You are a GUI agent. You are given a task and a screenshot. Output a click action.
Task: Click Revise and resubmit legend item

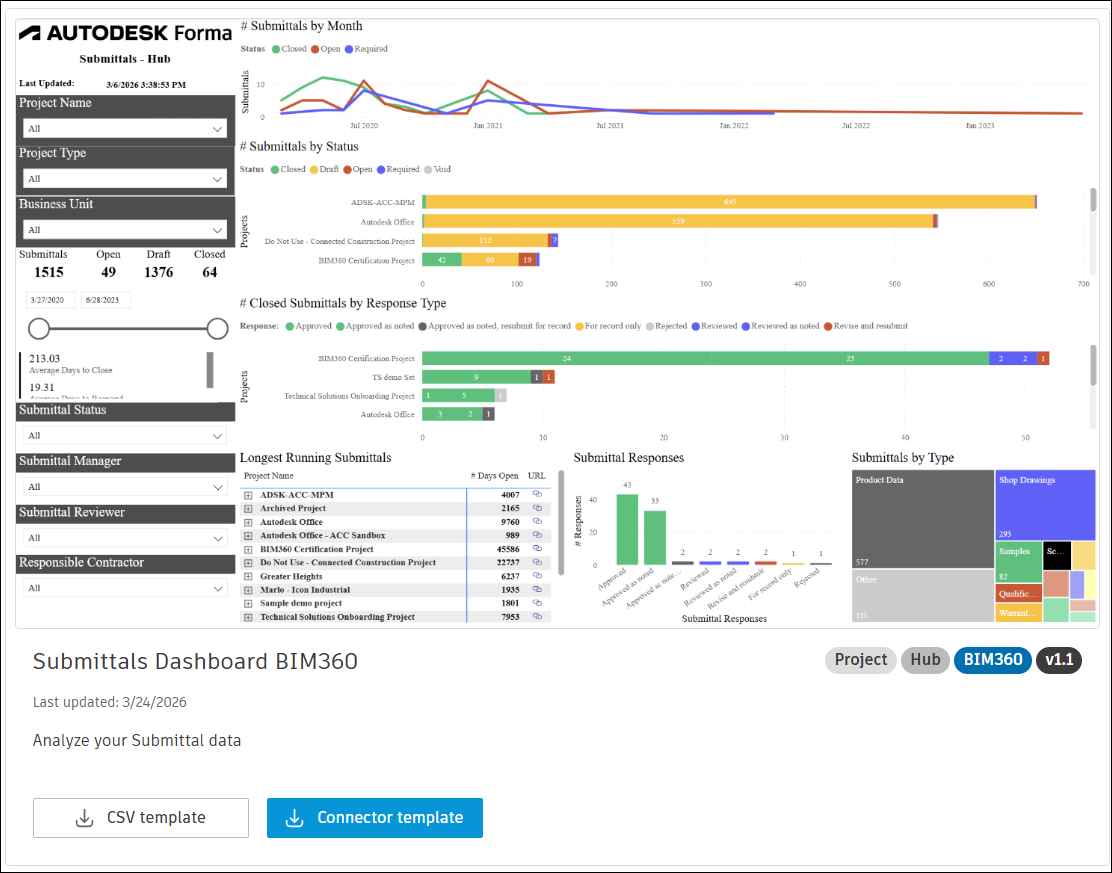[x=866, y=326]
